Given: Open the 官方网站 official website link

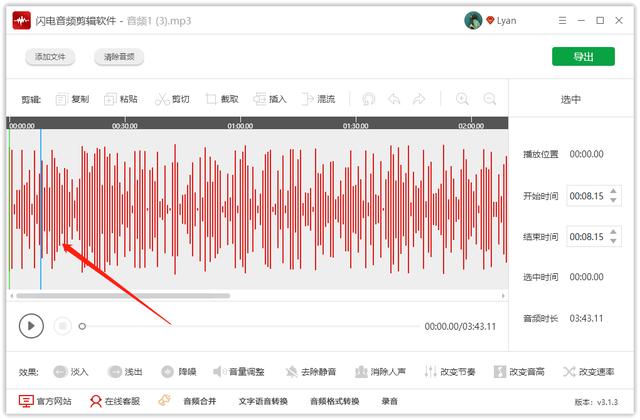Looking at the screenshot, I should [x=45, y=401].
